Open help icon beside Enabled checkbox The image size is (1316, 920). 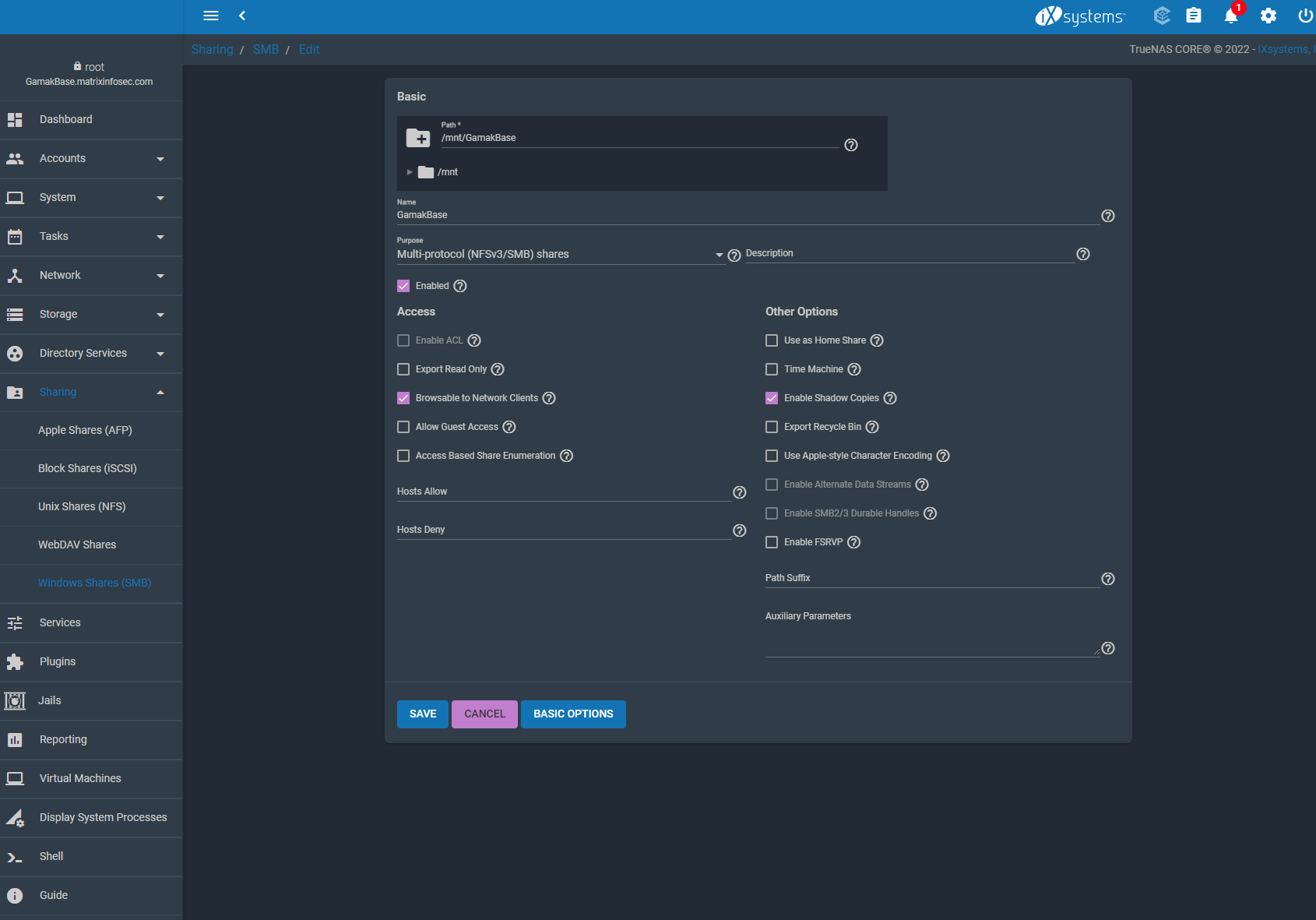pyautogui.click(x=460, y=286)
